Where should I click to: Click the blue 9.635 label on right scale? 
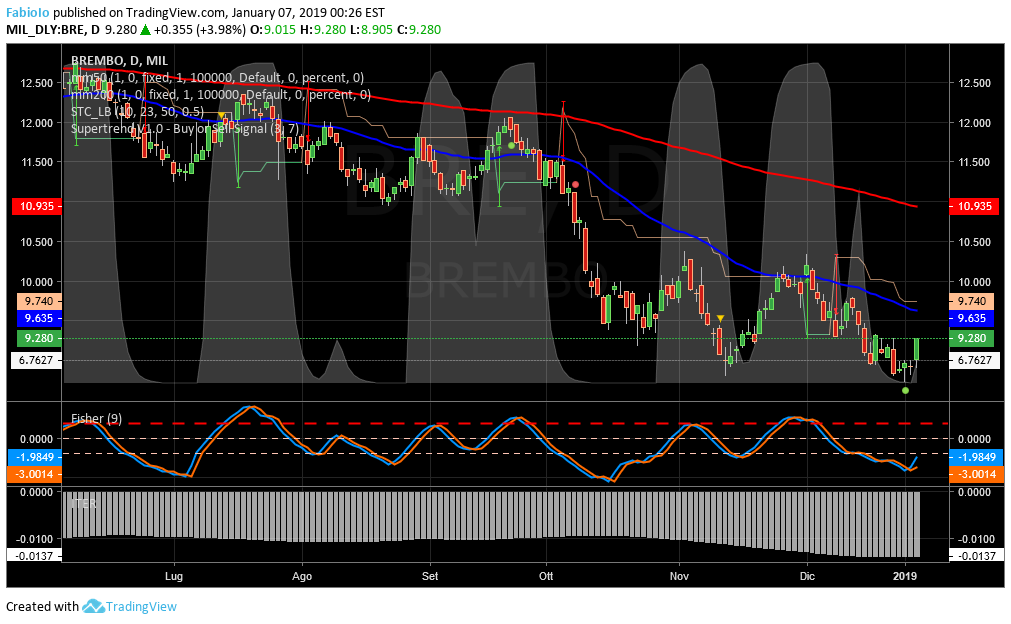point(972,318)
